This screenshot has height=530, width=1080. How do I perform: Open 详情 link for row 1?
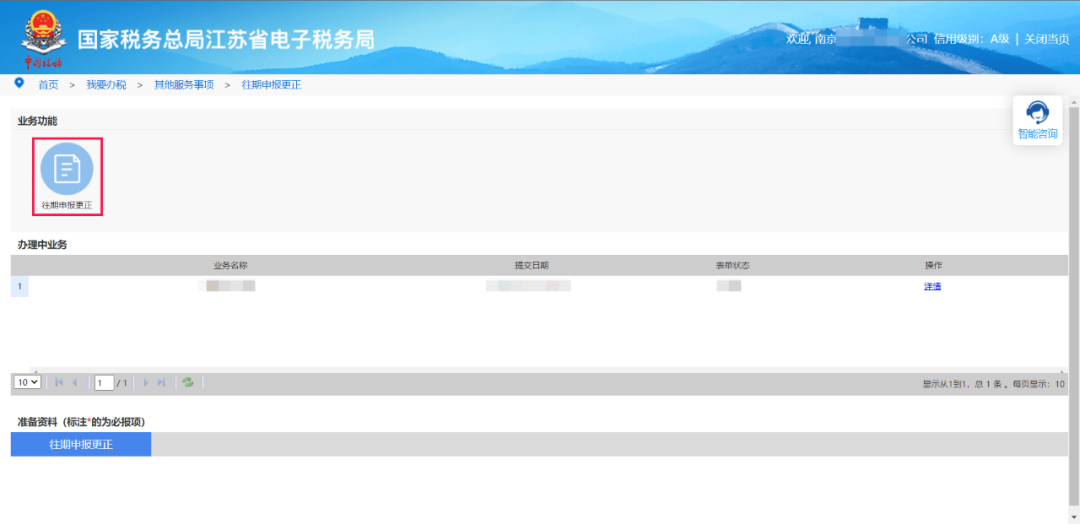(x=933, y=287)
